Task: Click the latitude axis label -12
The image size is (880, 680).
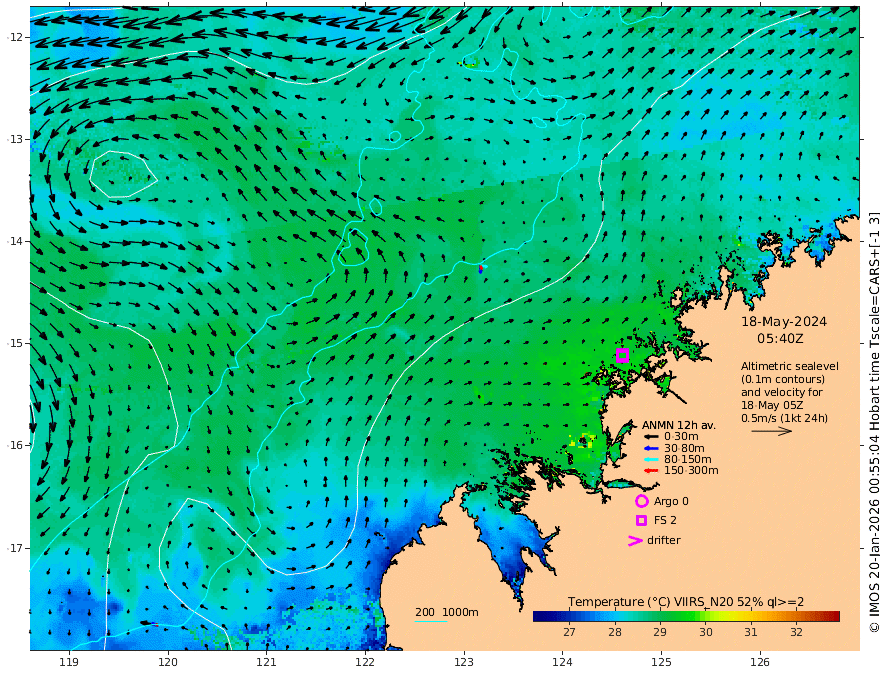Action: click(15, 37)
